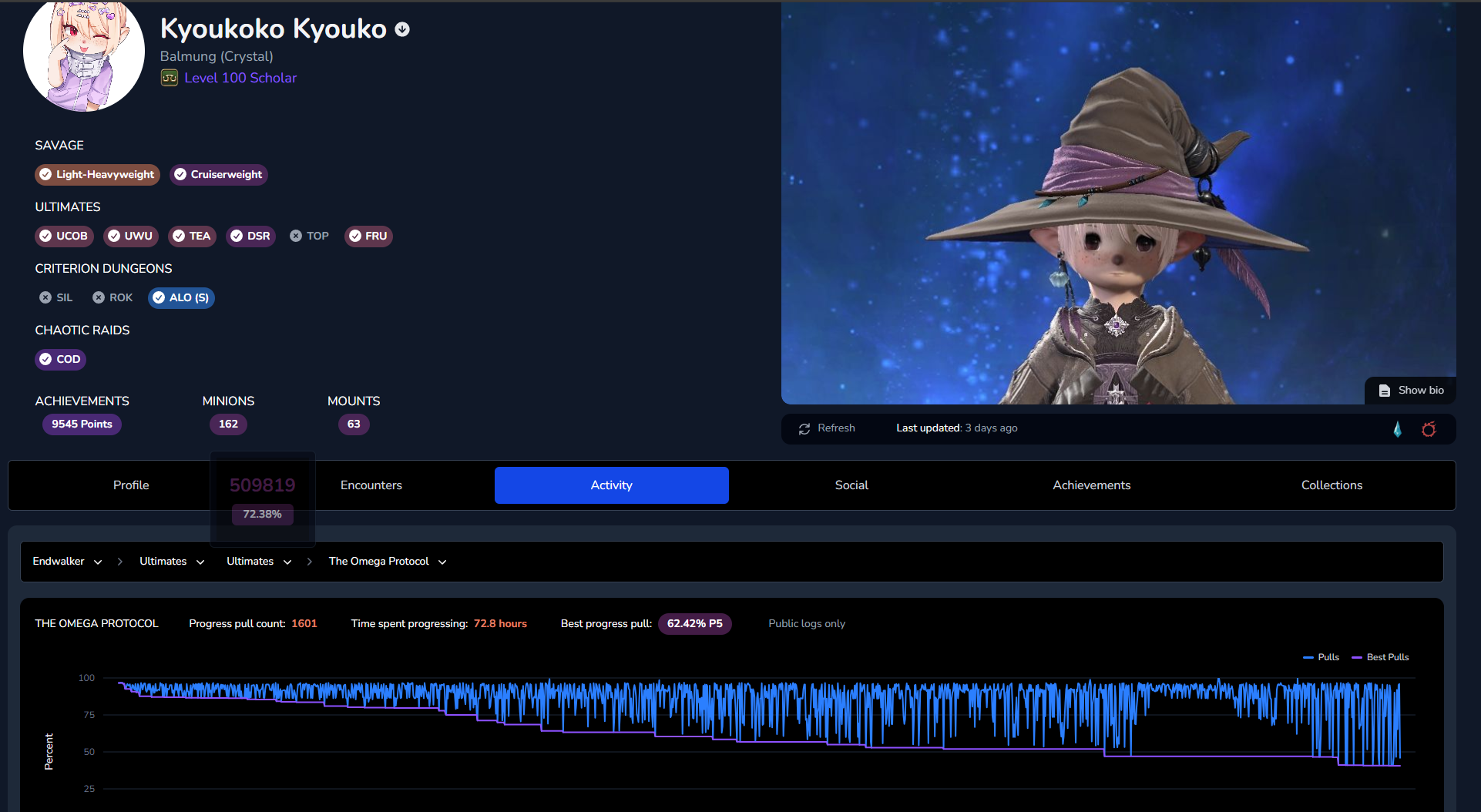Image resolution: width=1481 pixels, height=812 pixels.
Task: Click THE OMEGA PROTOCOL chart title
Action: pyautogui.click(x=96, y=624)
